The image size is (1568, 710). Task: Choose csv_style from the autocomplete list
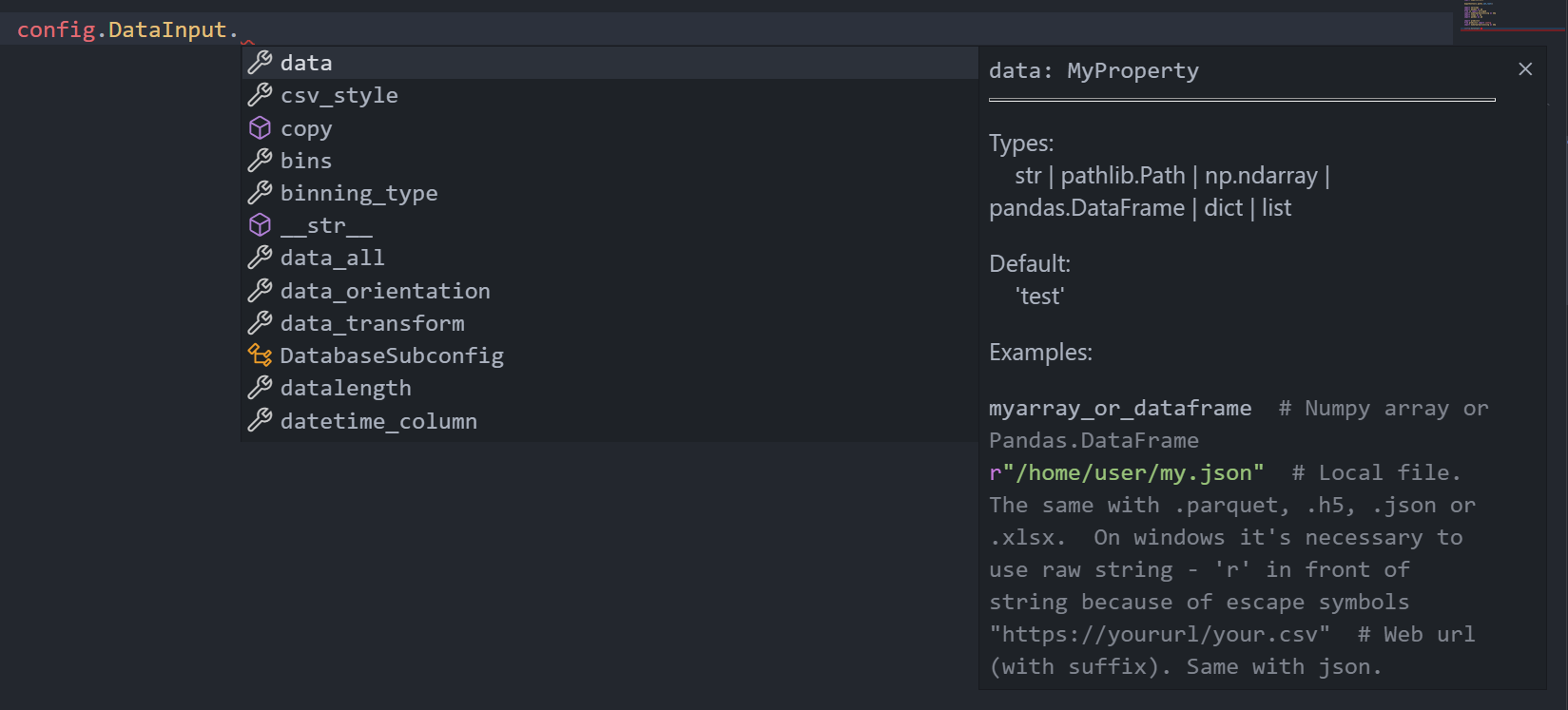point(610,95)
